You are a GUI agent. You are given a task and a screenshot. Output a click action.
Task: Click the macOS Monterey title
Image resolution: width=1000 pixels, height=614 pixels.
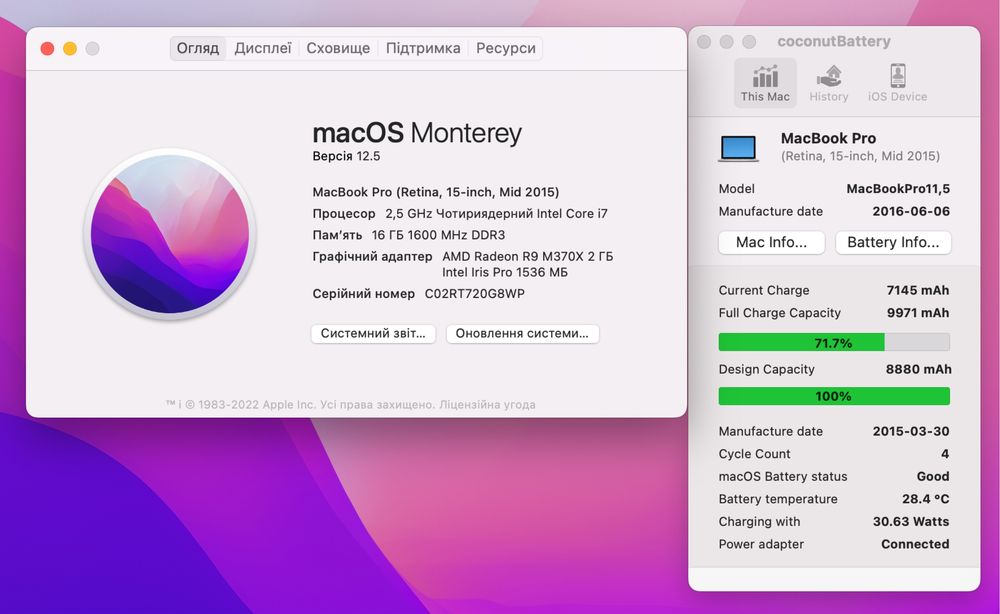point(417,133)
